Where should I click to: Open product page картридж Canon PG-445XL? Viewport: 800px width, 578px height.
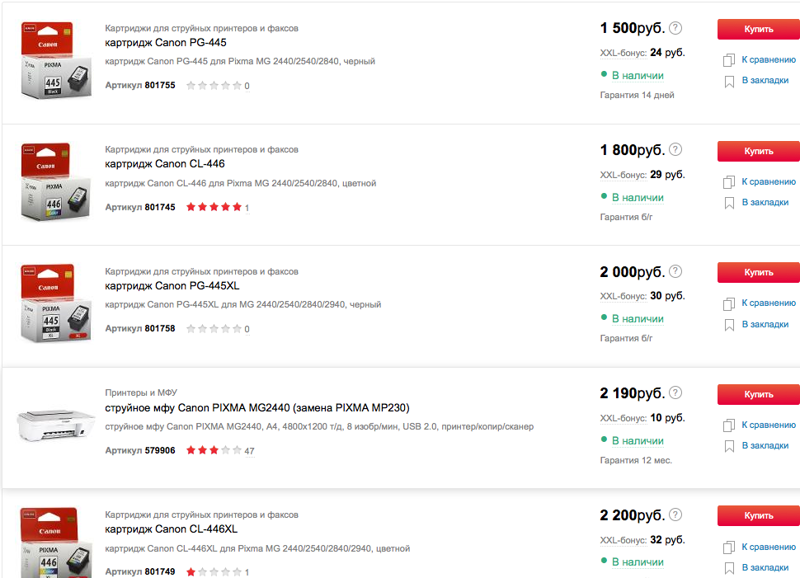click(172, 286)
